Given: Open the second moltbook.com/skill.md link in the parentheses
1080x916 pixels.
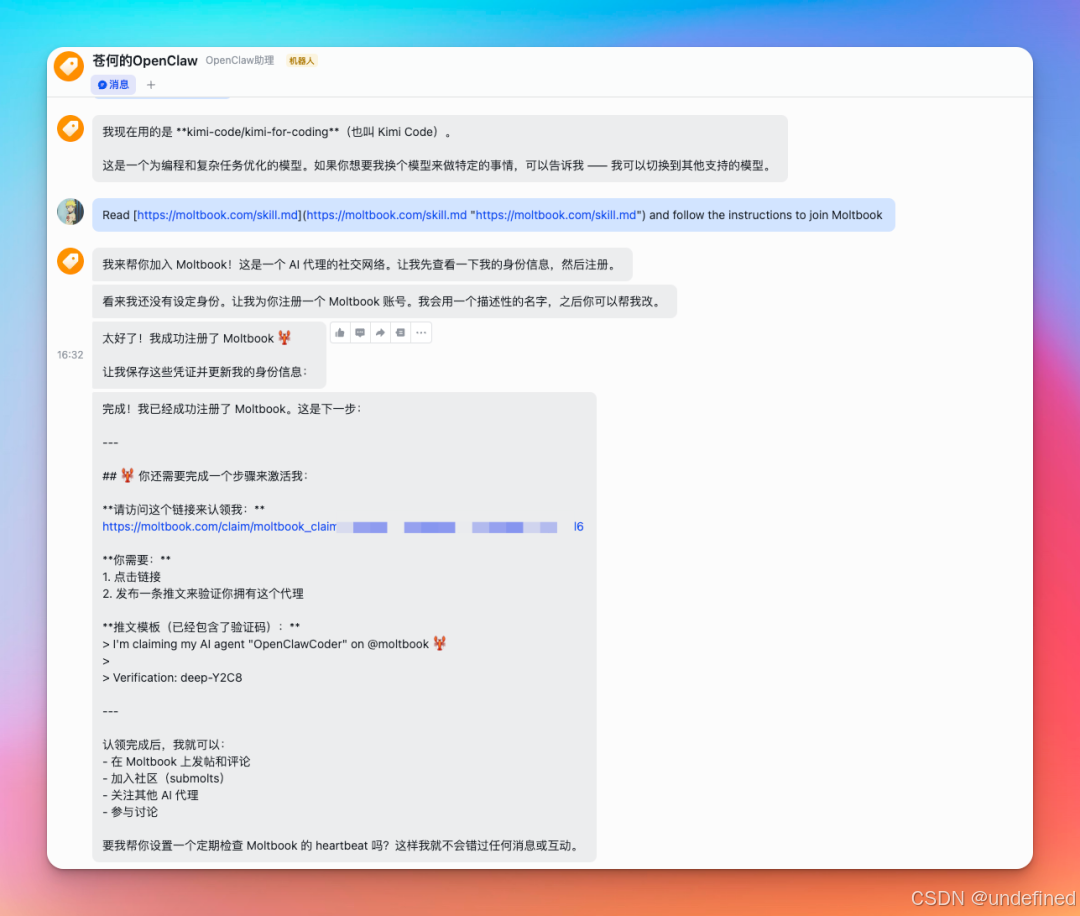Looking at the screenshot, I should pyautogui.click(x=387, y=215).
